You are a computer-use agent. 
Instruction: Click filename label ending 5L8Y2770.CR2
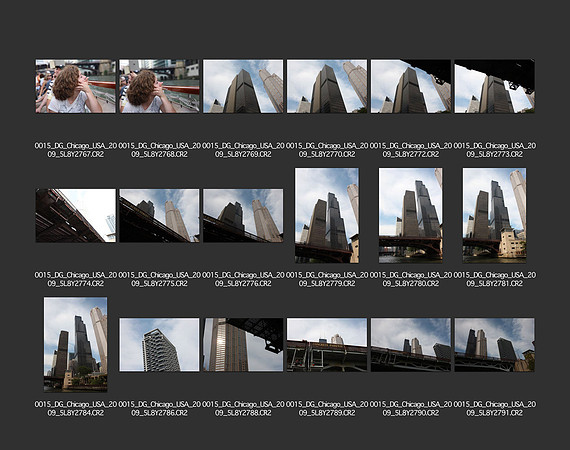point(327,150)
